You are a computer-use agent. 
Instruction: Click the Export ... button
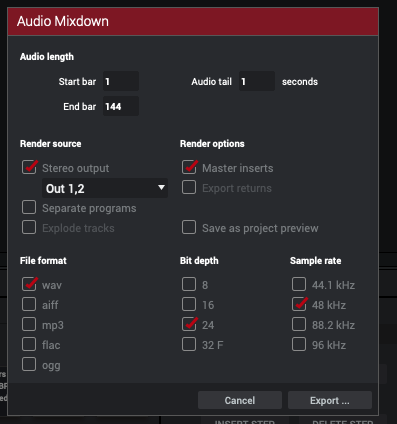click(x=330, y=400)
